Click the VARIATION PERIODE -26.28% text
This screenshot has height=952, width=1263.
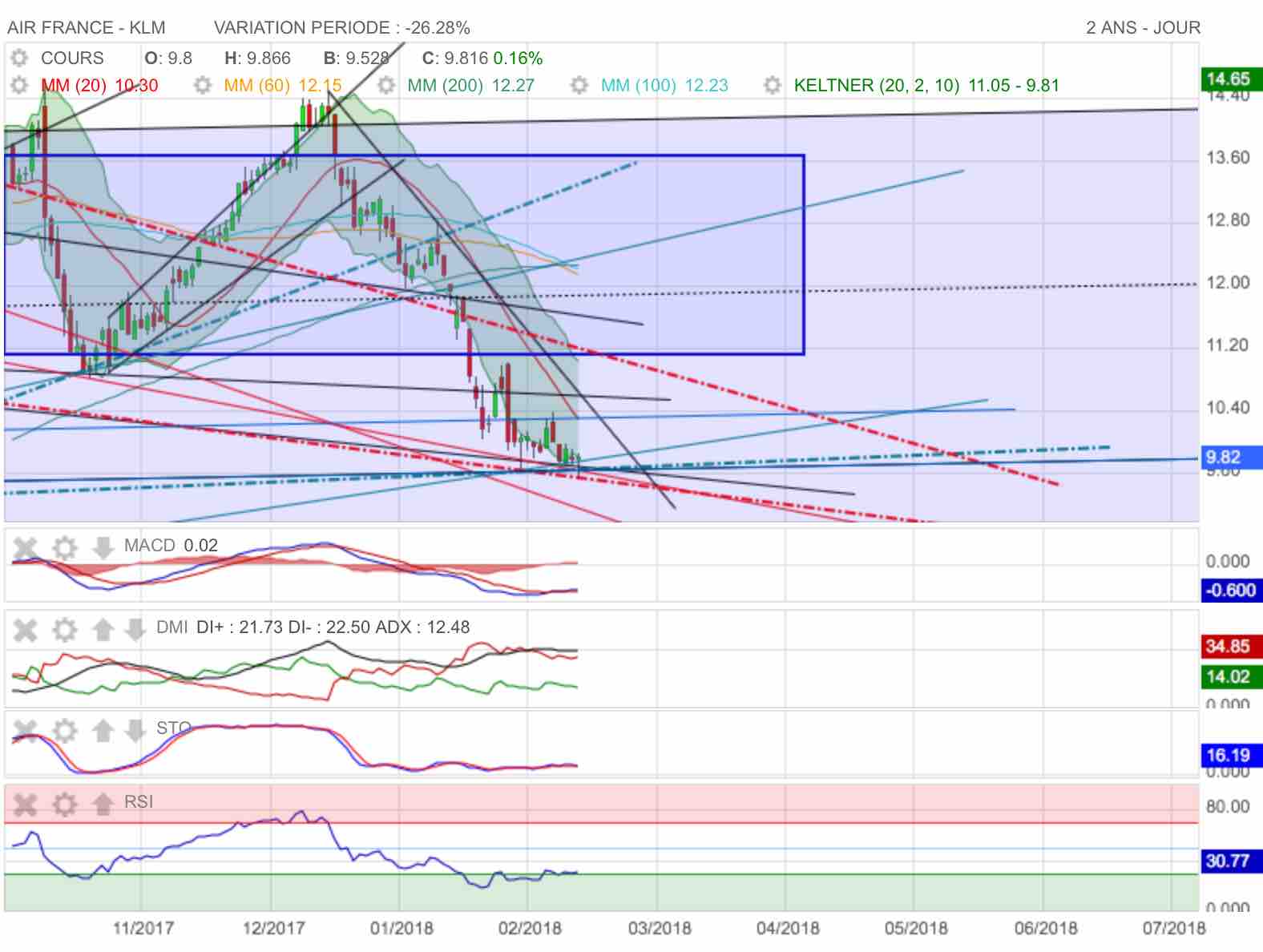click(342, 27)
